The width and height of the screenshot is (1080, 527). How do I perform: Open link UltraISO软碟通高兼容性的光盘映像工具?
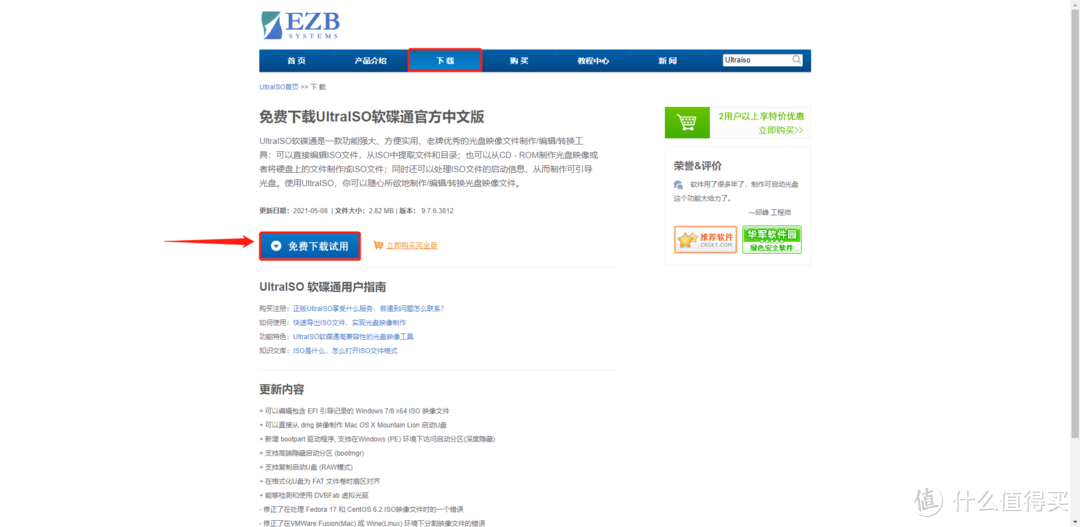click(x=353, y=337)
